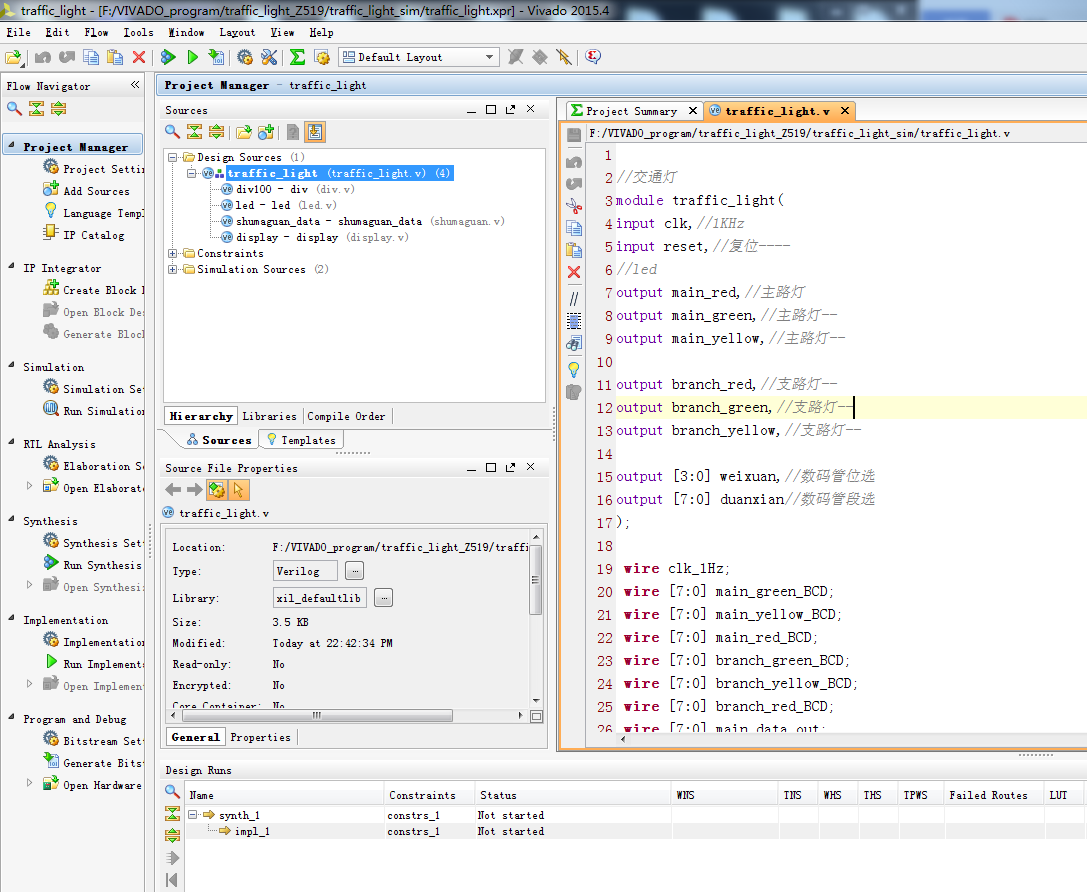The image size is (1087, 892).
Task: Collapse the synth_1 run tree node
Action: click(193, 815)
